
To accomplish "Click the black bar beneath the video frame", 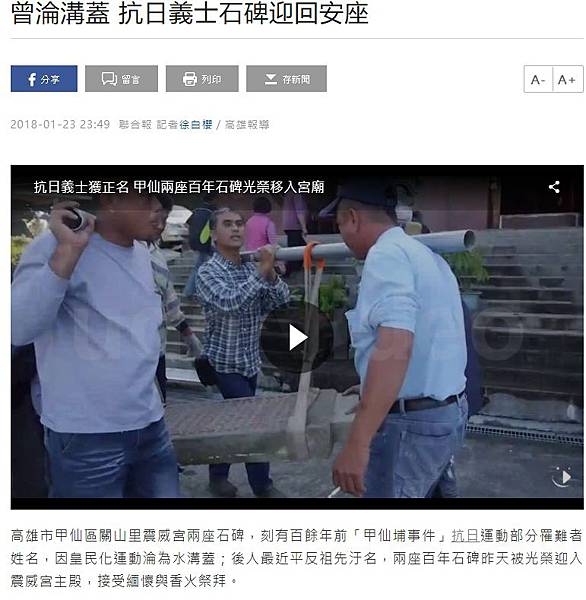I will (297, 504).
